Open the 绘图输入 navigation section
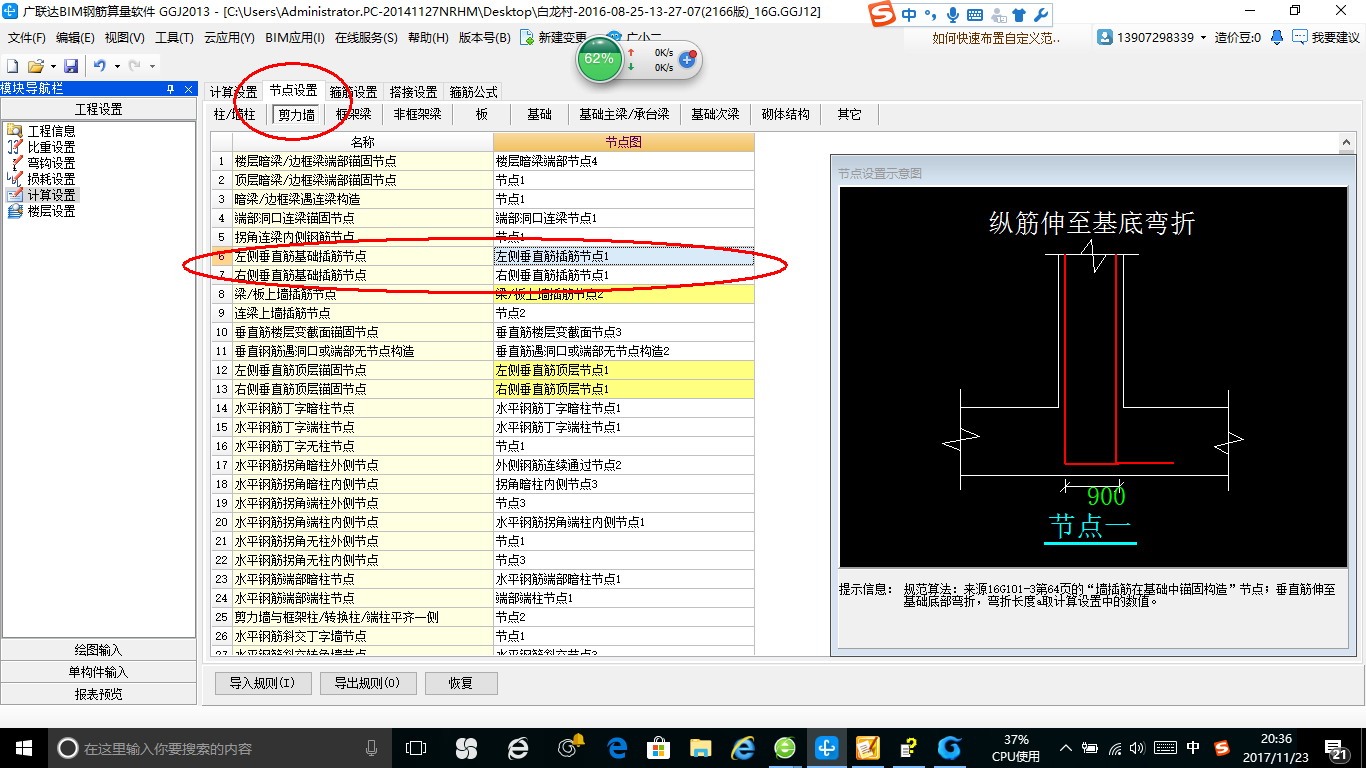The width and height of the screenshot is (1366, 768). (98, 650)
